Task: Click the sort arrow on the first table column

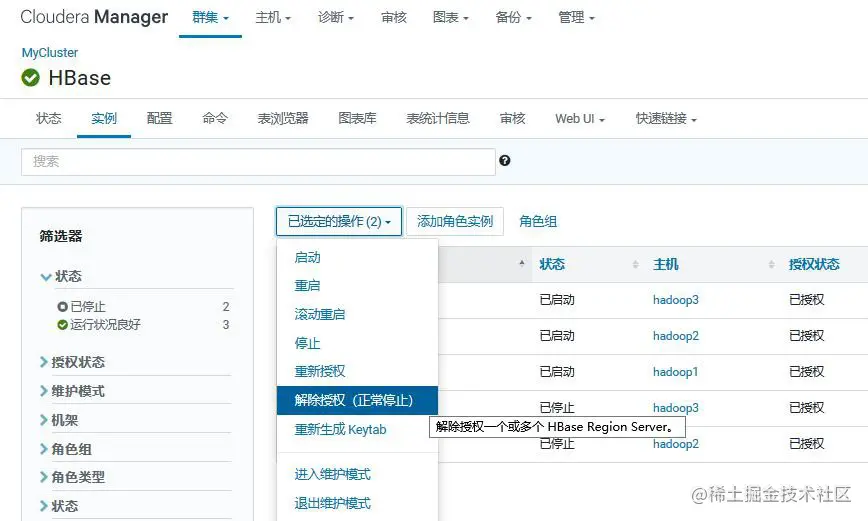Action: [522, 264]
